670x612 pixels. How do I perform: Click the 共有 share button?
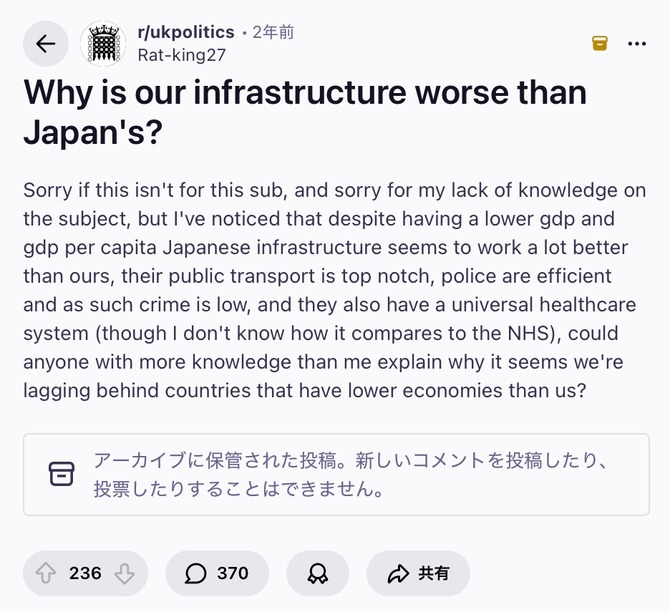click(418, 573)
